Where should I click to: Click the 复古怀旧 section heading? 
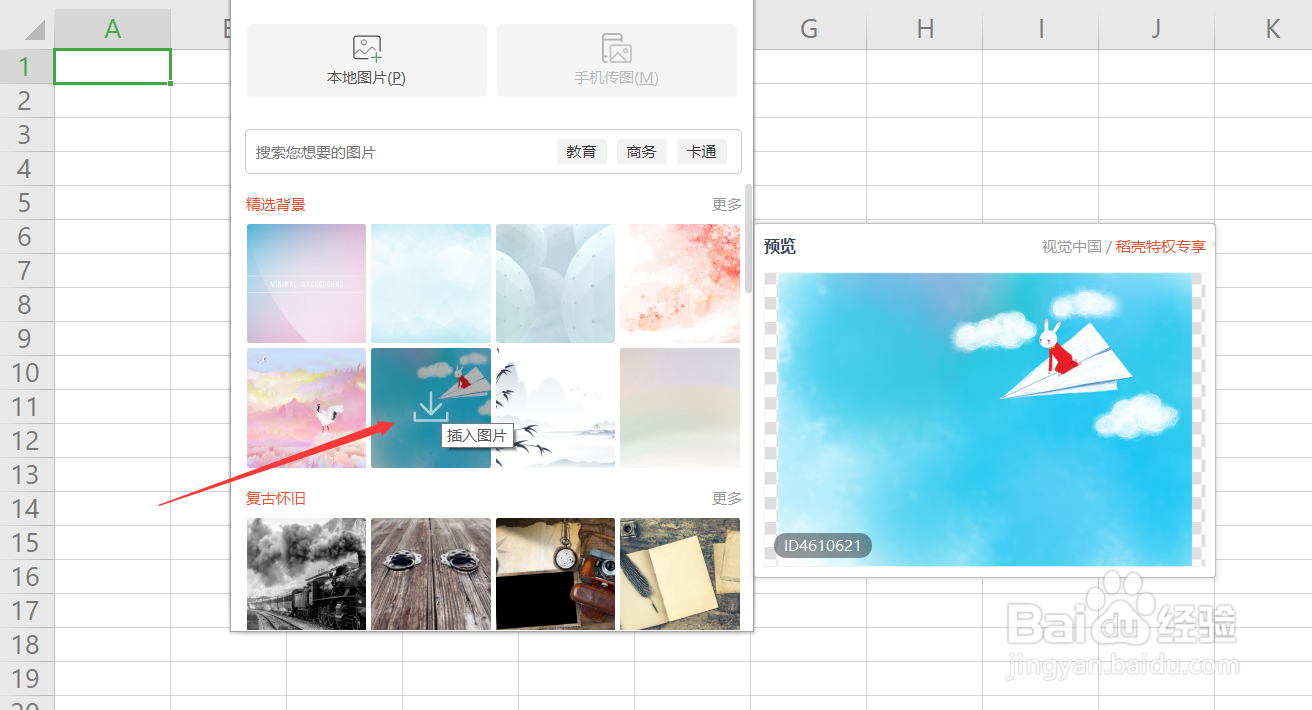(276, 498)
